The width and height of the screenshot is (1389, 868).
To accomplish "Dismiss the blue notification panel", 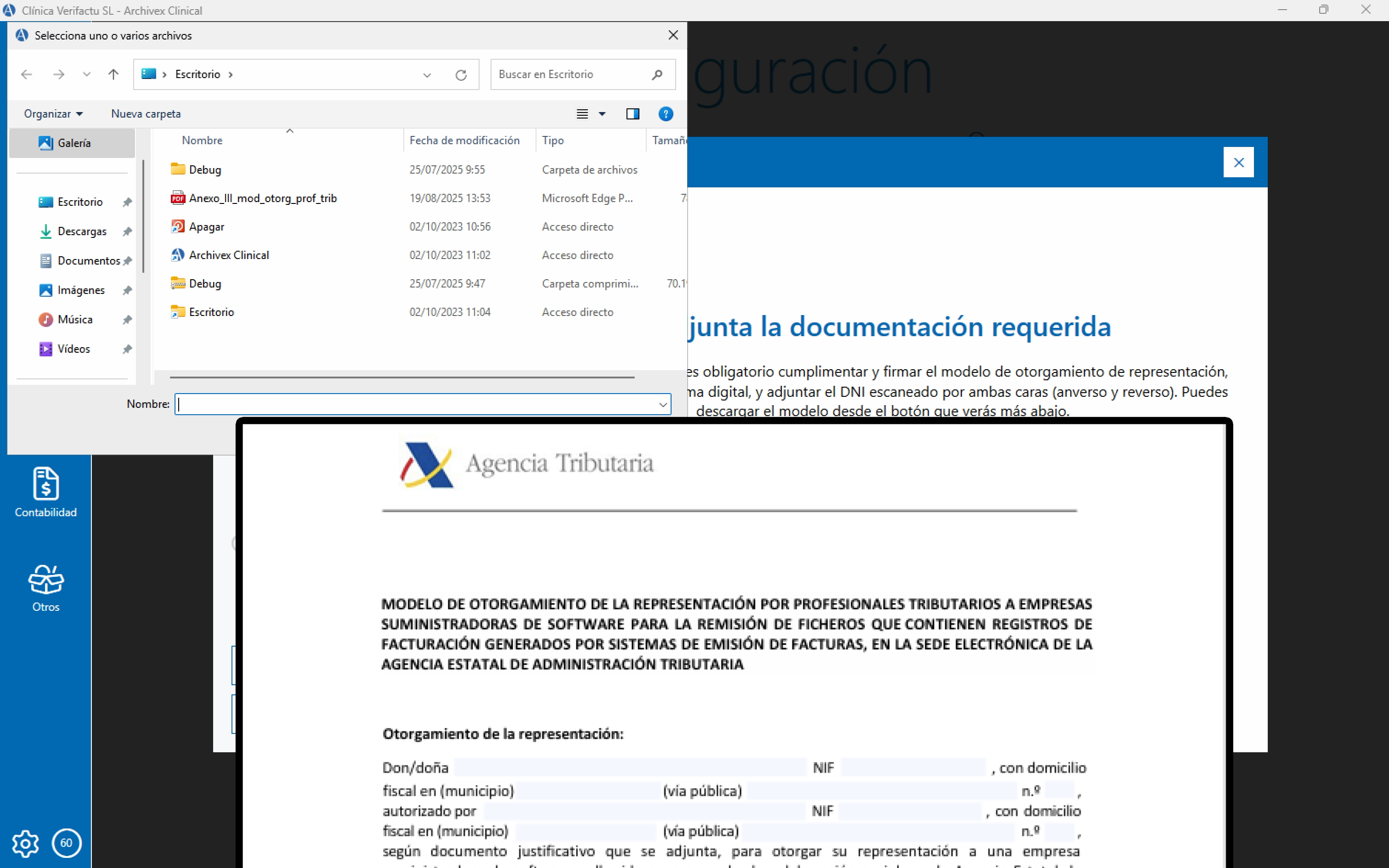I will point(1239,162).
